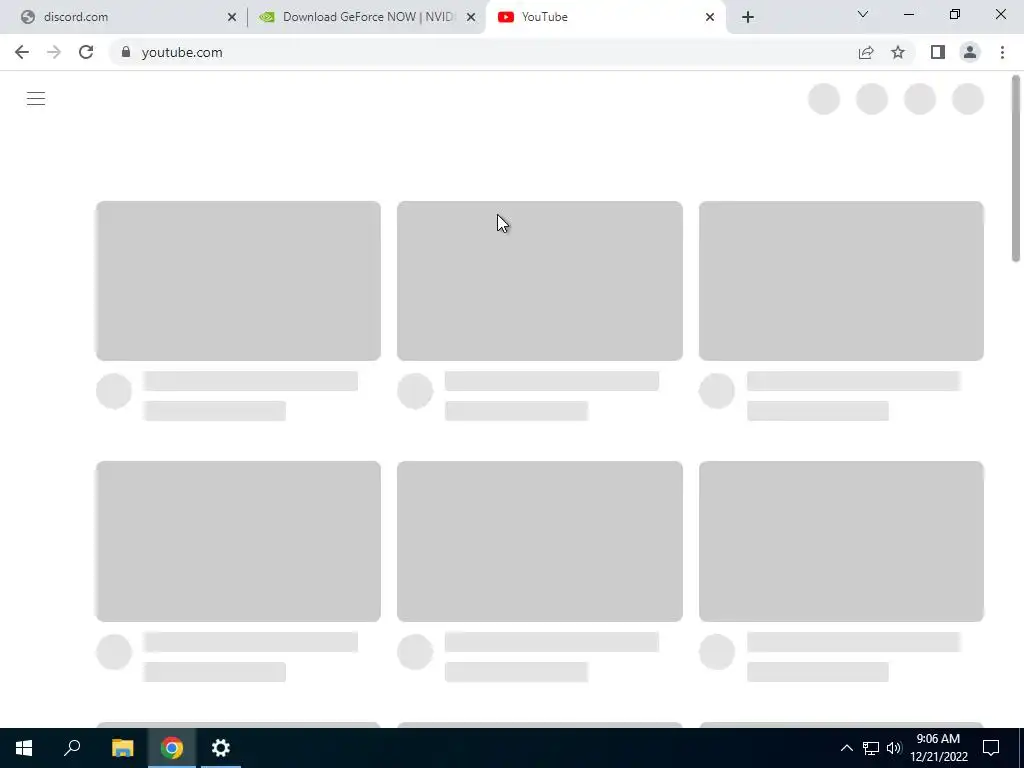Image resolution: width=1024 pixels, height=768 pixels.
Task: Switch to Download GeForce NOW tab
Action: tap(366, 17)
